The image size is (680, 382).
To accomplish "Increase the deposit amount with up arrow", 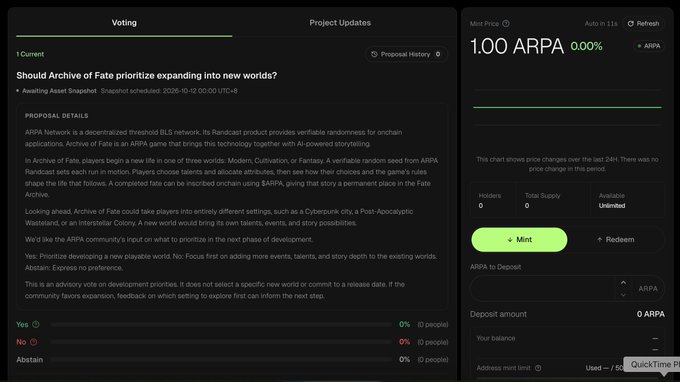I will click(x=623, y=283).
